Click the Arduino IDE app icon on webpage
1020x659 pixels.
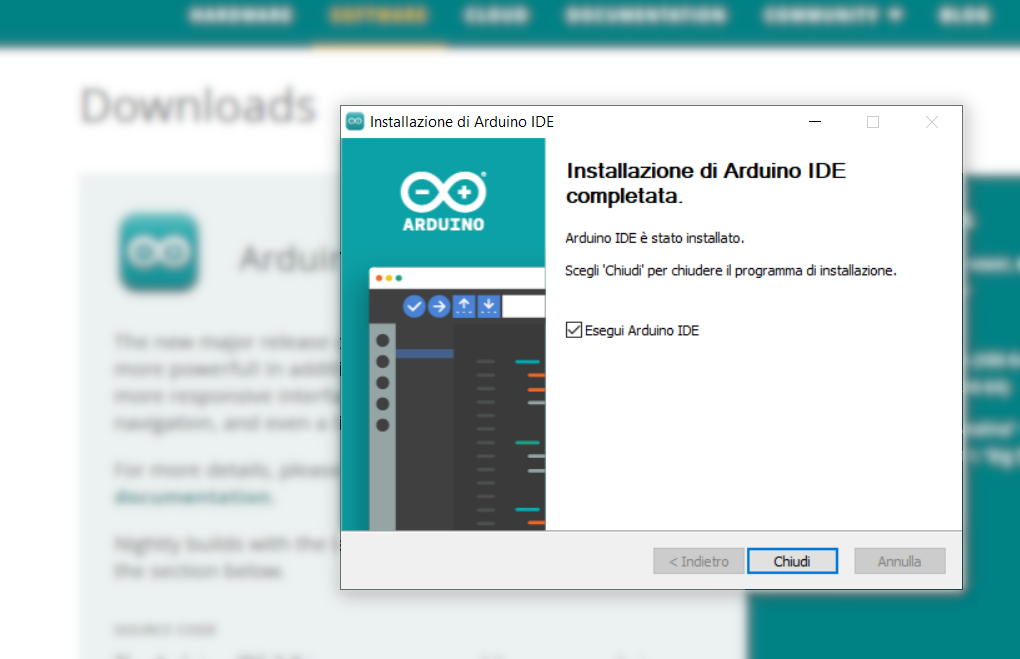(x=159, y=251)
